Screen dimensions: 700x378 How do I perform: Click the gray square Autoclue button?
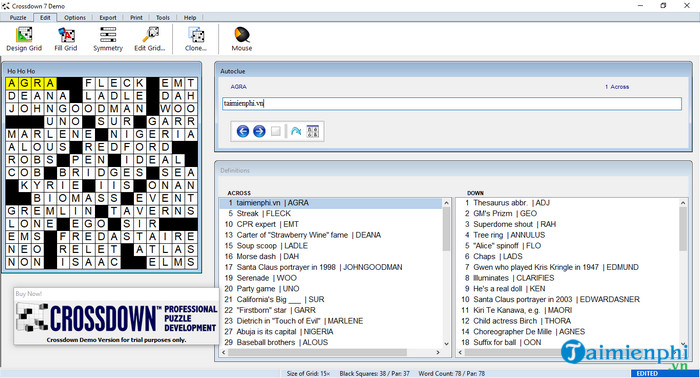point(276,131)
